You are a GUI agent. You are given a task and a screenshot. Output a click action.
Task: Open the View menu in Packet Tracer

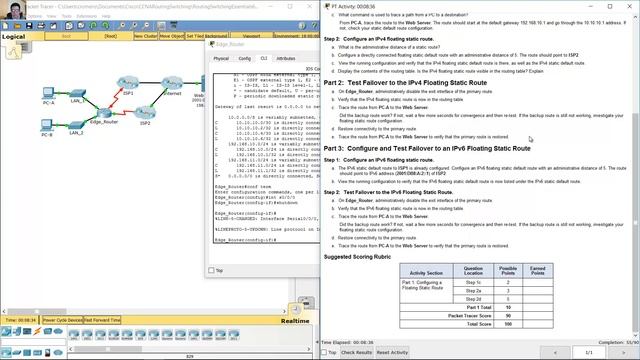tap(51, 16)
